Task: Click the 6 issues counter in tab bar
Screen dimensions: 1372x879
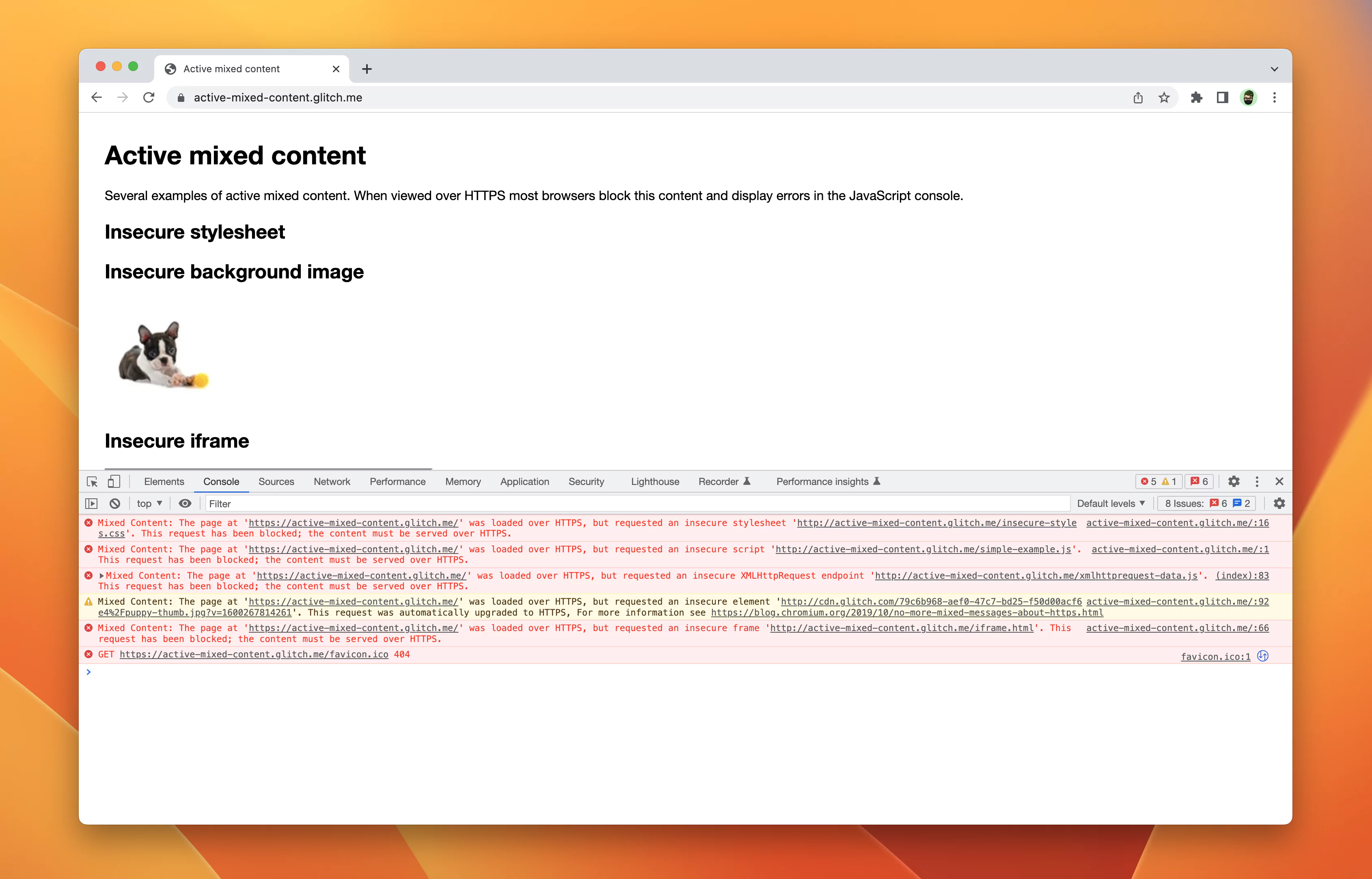Action: click(1198, 482)
